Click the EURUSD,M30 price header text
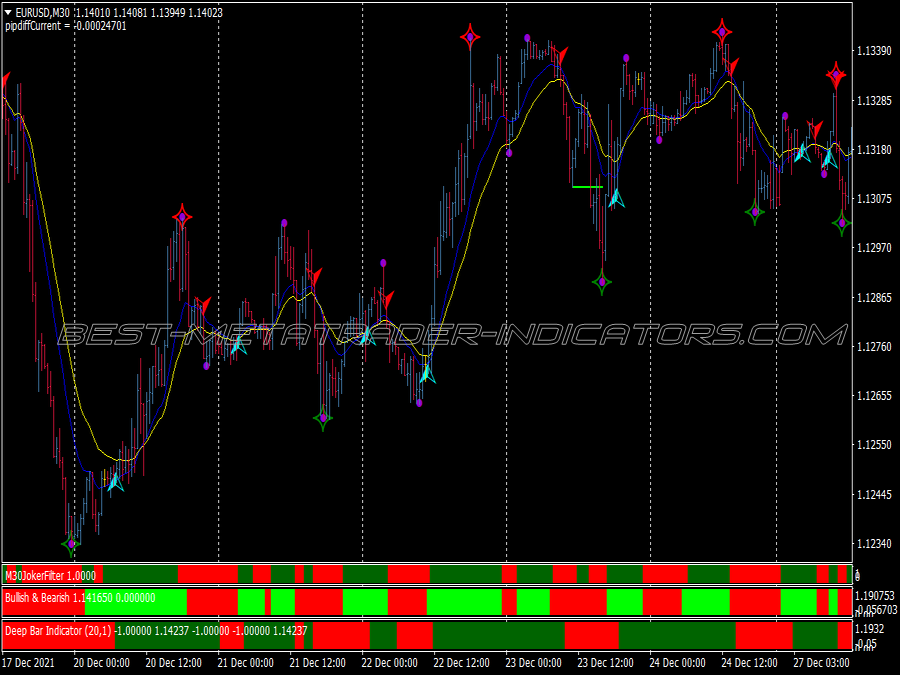This screenshot has height=675, width=900. [x=119, y=12]
